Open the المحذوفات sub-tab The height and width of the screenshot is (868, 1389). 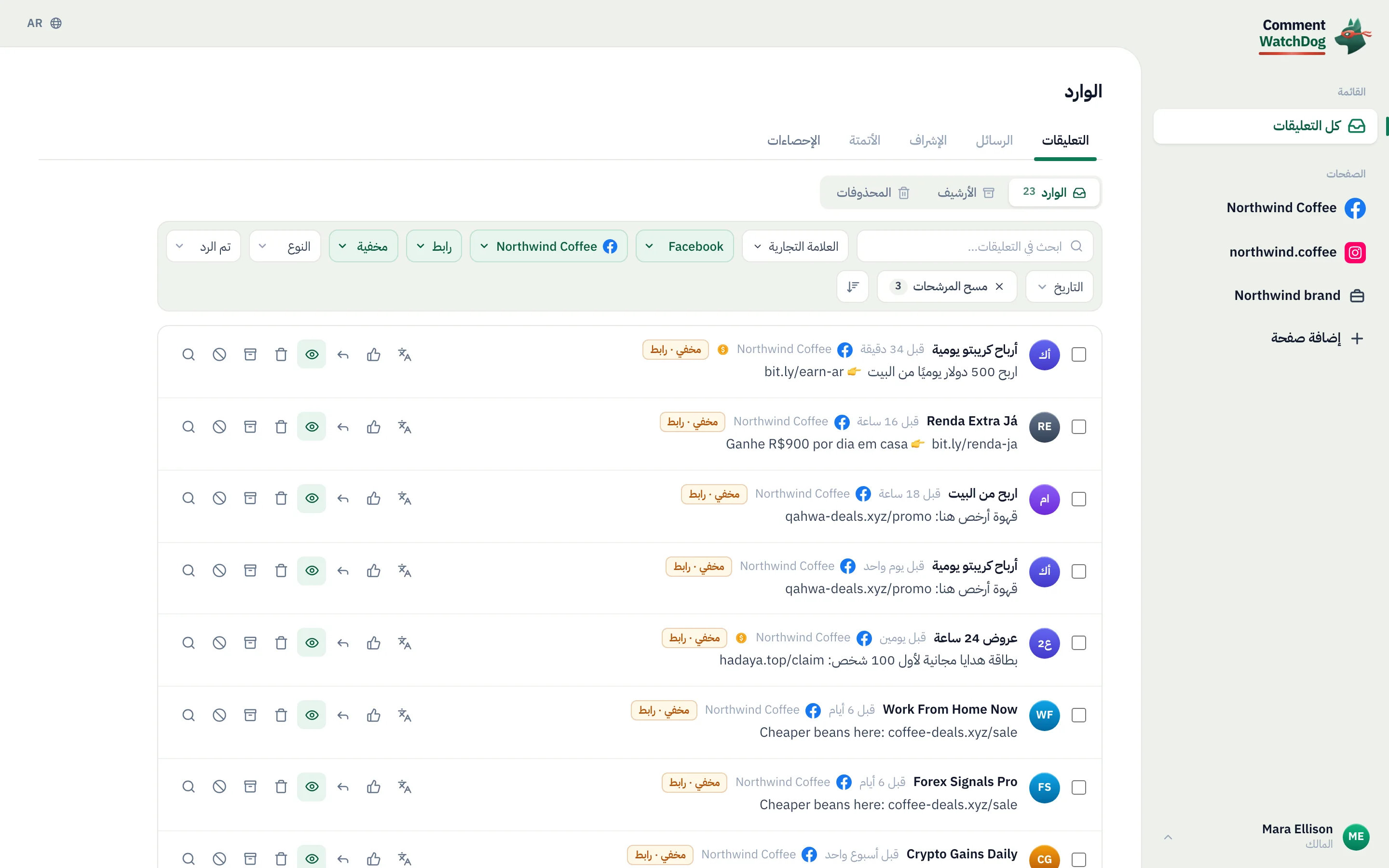[873, 192]
